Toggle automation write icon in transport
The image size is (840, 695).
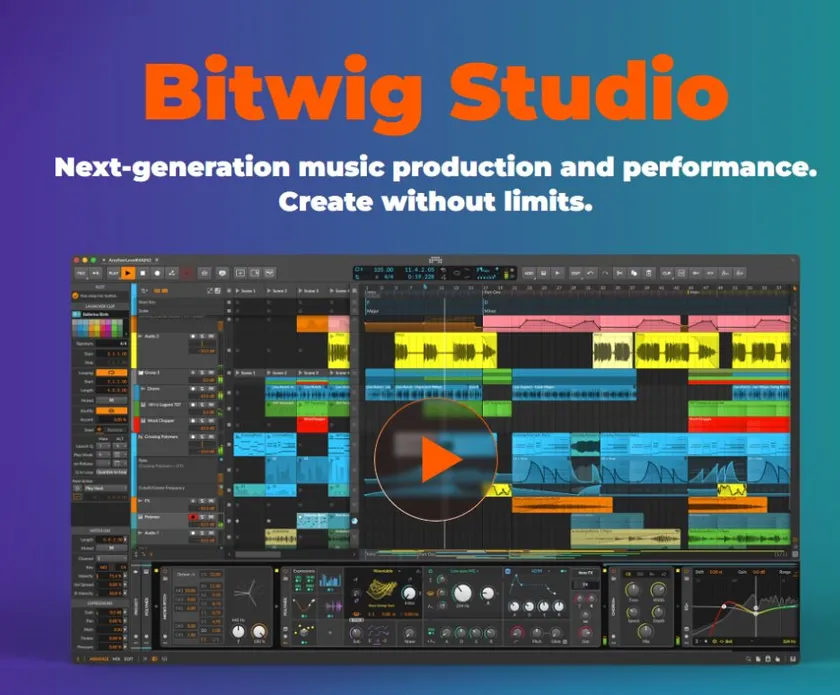click(171, 273)
